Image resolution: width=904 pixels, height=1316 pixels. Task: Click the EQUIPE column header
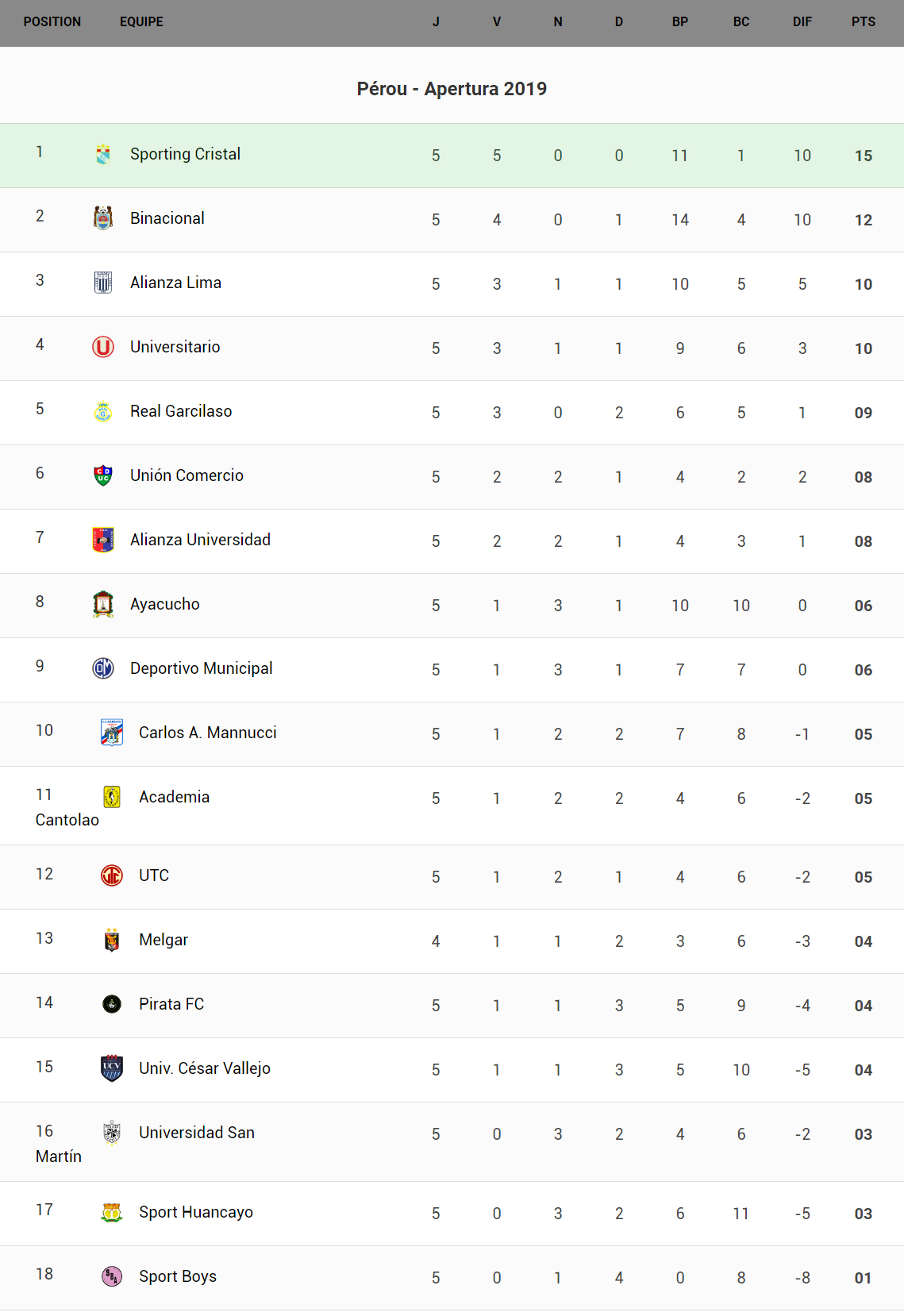tap(141, 22)
